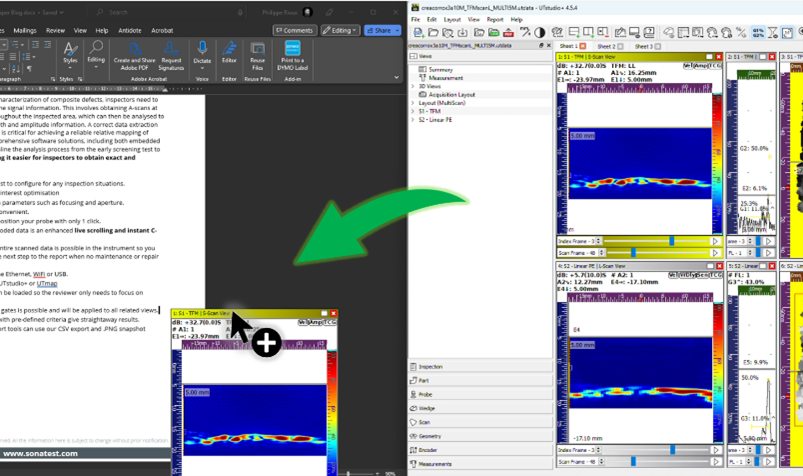Click the help scroll question-mark icon in UTstudio+

(649, 32)
